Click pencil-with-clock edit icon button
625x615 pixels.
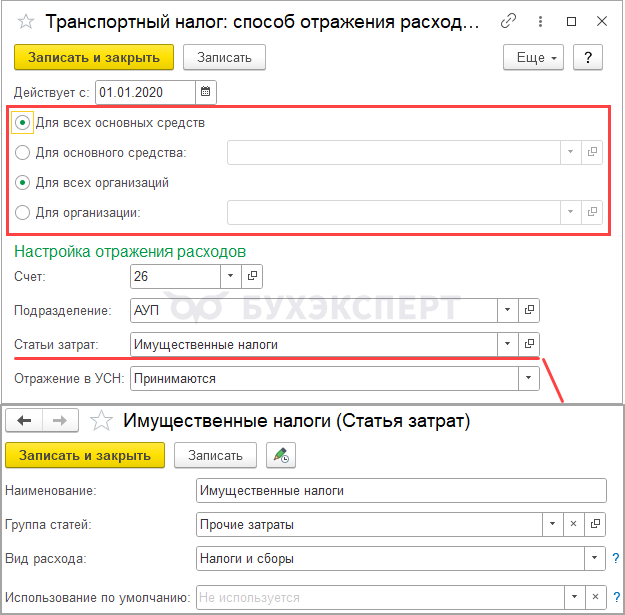coord(281,455)
